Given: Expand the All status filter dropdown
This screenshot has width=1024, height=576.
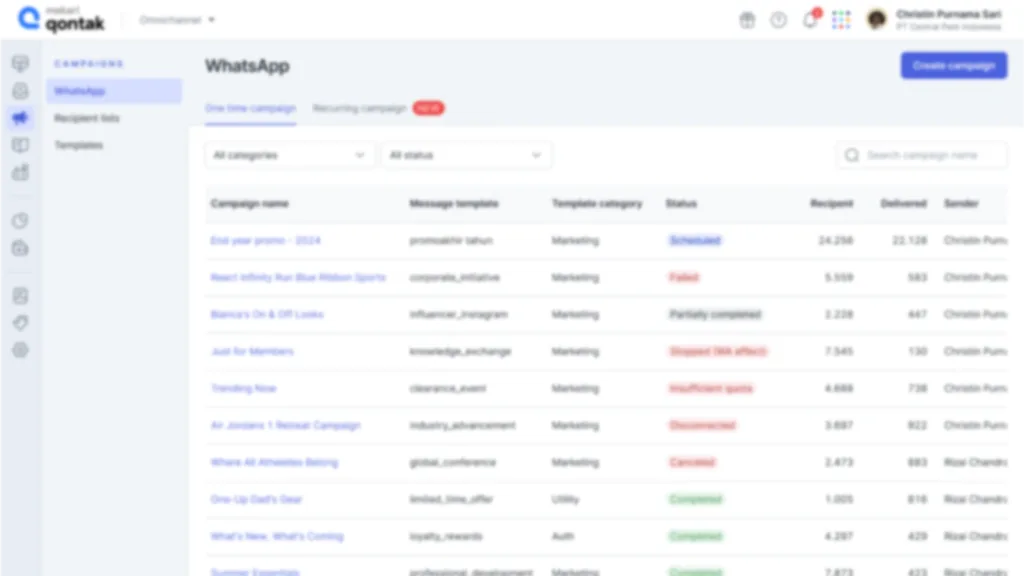Looking at the screenshot, I should coord(466,155).
